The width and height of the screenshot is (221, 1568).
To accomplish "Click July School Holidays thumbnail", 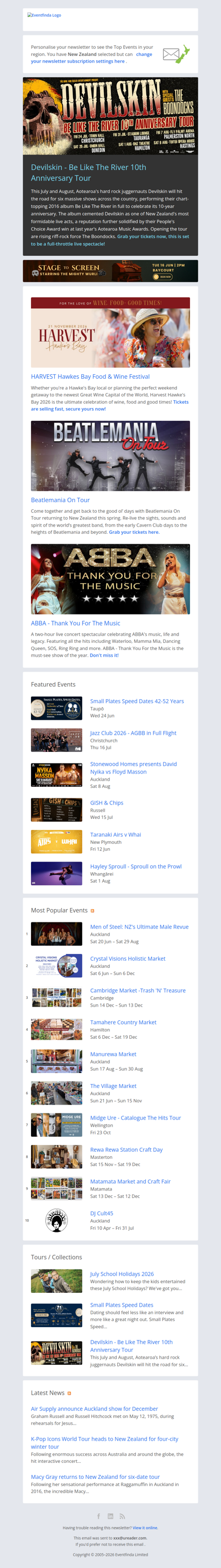I will pos(56,1281).
